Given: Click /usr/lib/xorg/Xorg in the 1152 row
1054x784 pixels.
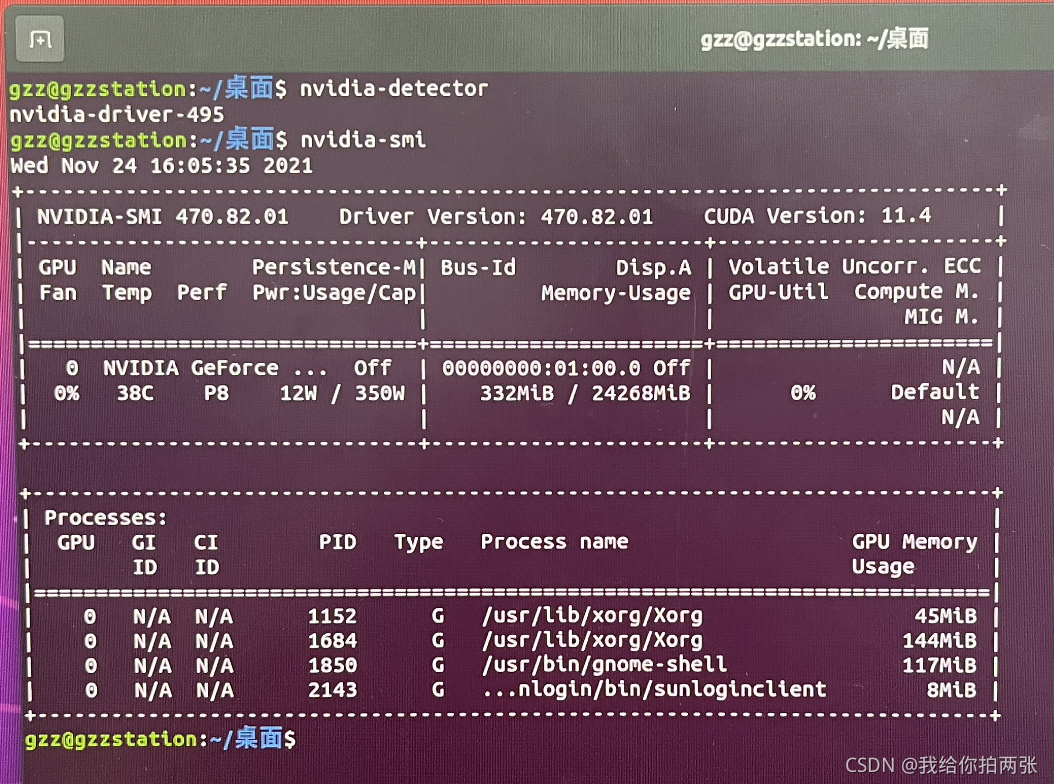Looking at the screenshot, I should click(x=592, y=616).
